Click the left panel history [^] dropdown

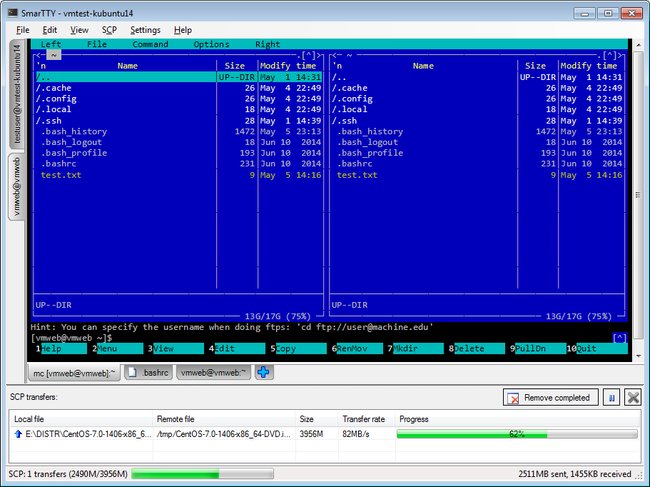pyautogui.click(x=308, y=55)
